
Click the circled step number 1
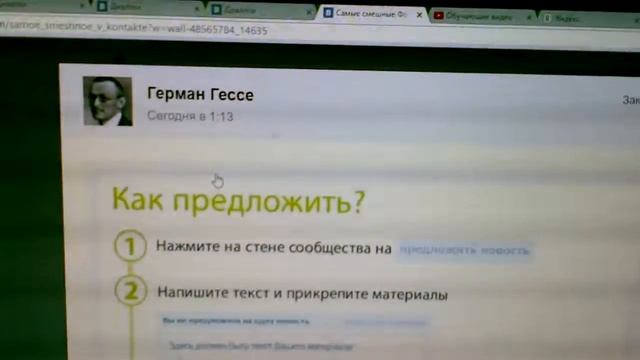pos(130,246)
